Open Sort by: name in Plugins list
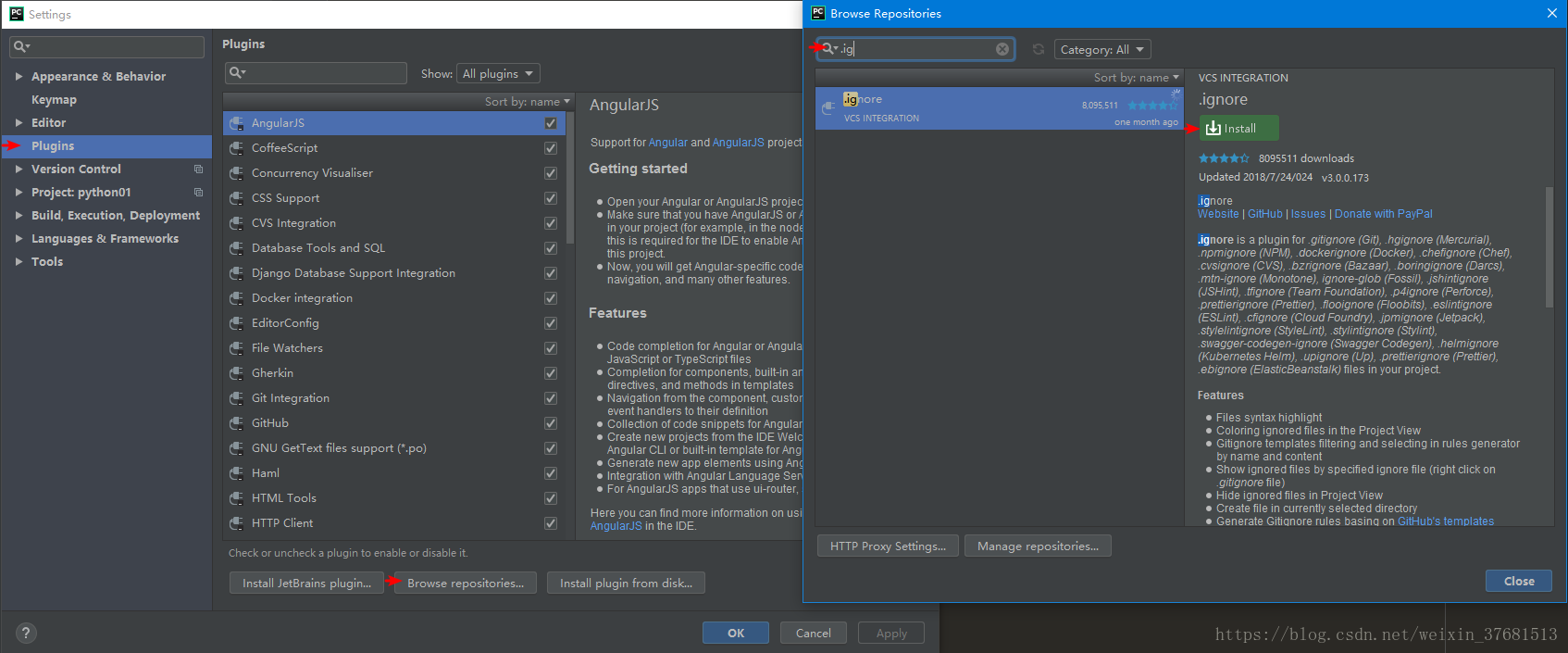Screen dimensions: 1568x653 [x=528, y=102]
